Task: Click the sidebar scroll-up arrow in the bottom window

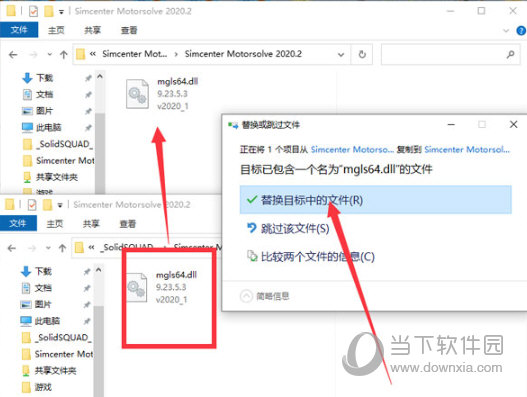Action: tap(98, 270)
